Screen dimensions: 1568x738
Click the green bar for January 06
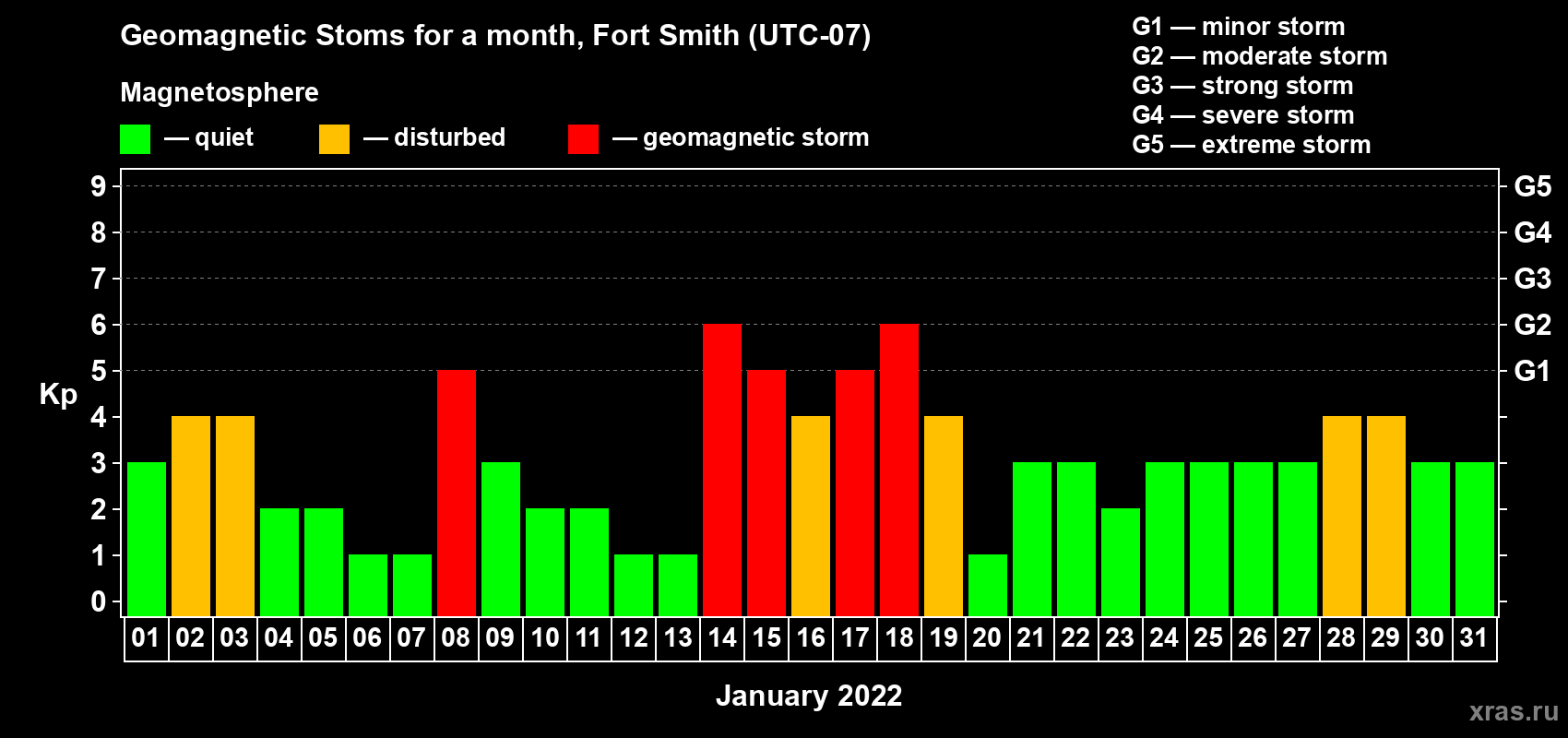coord(368,586)
